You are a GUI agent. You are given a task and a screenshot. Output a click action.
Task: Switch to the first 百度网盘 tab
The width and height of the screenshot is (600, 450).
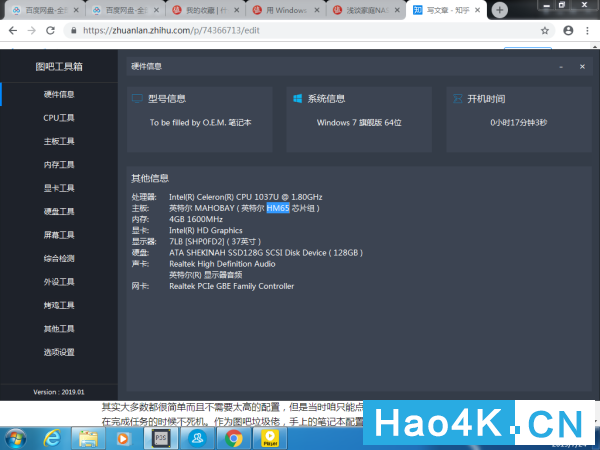tap(45, 10)
